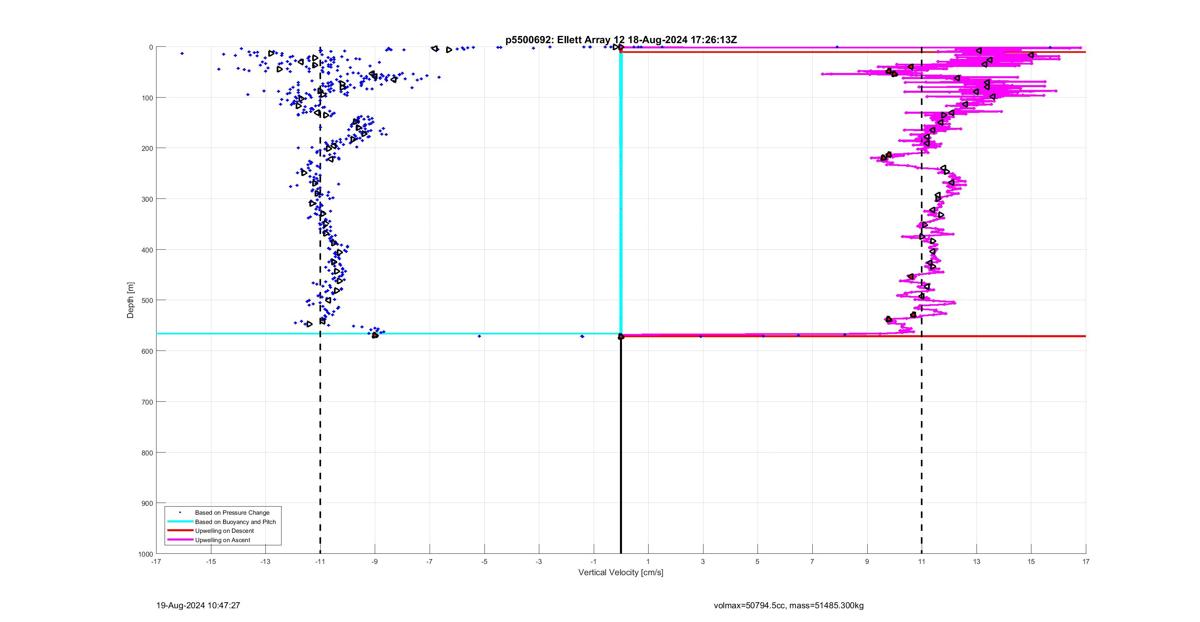Click legend entry 'Based on Pressure Change'

[232, 512]
